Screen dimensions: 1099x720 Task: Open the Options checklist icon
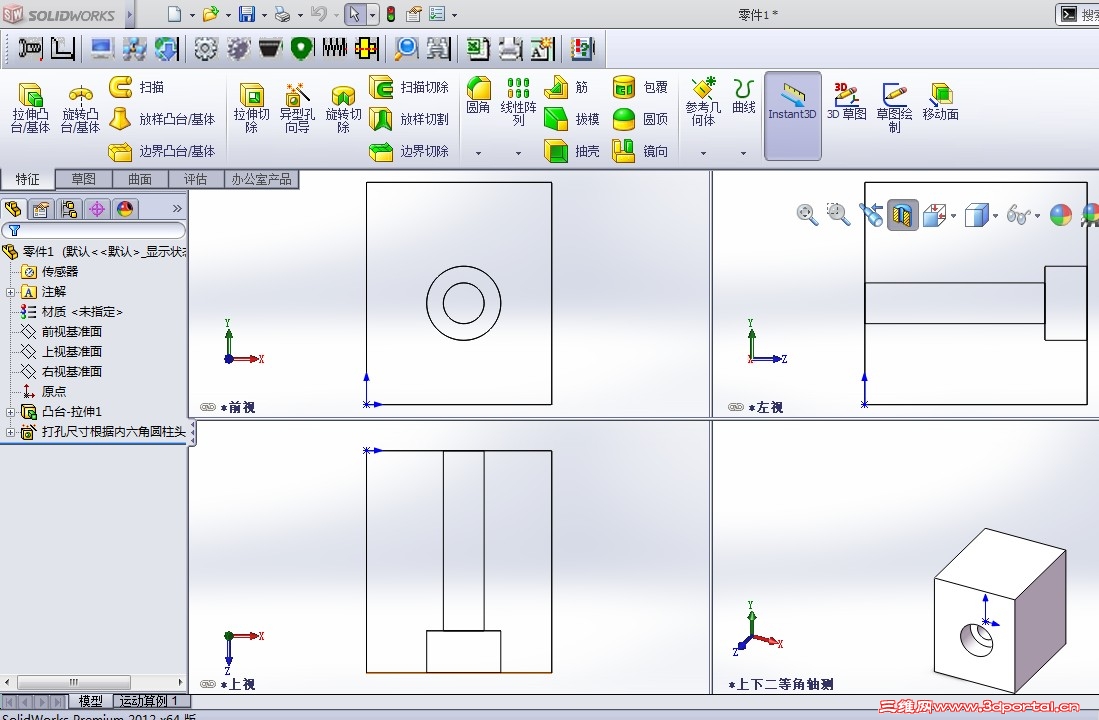click(x=437, y=14)
